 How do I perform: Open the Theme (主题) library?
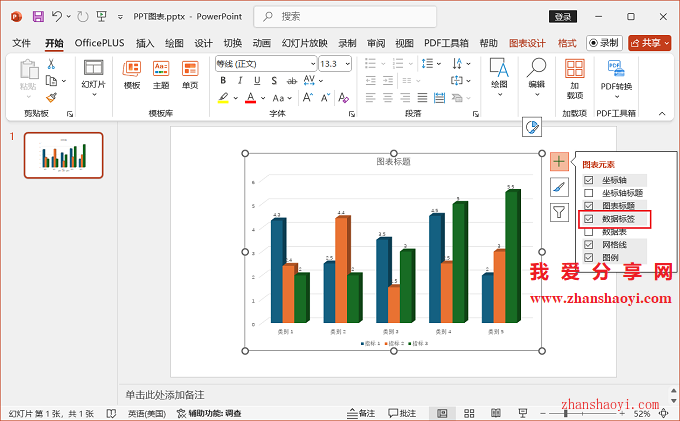tap(161, 75)
